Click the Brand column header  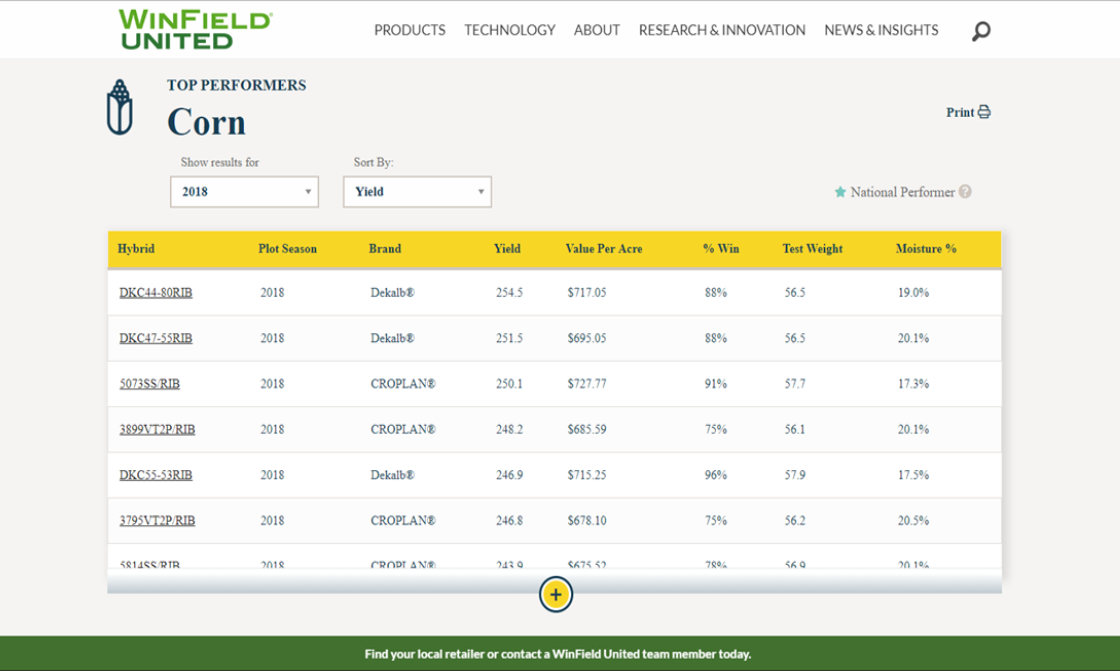pos(385,249)
